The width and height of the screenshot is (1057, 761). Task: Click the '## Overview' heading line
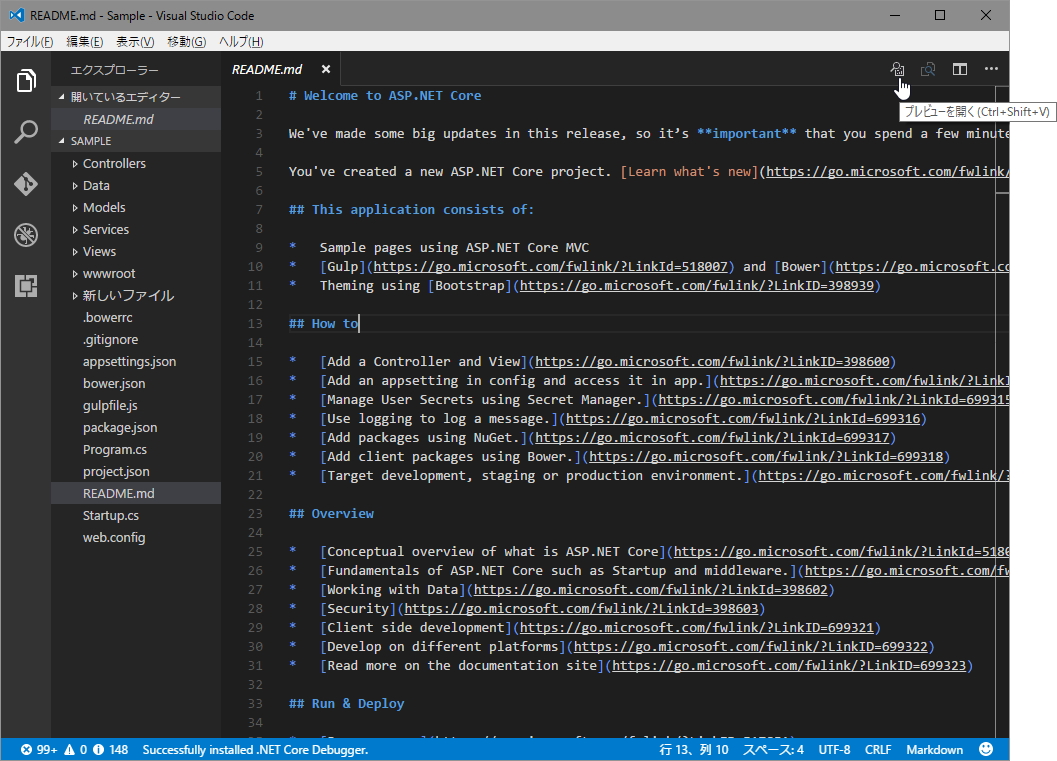point(331,514)
